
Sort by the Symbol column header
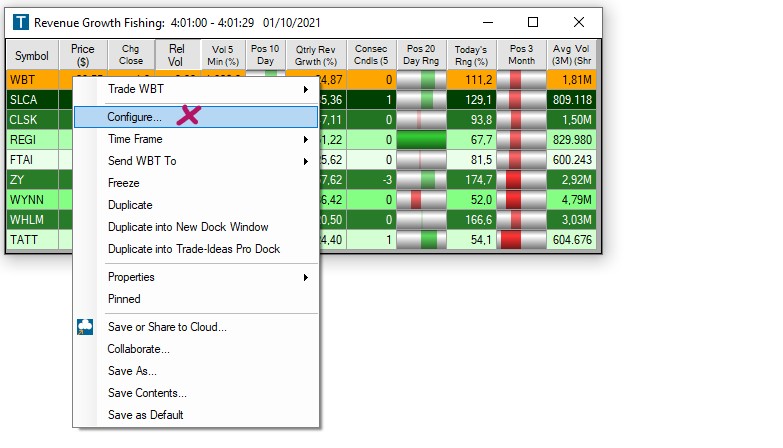31,56
